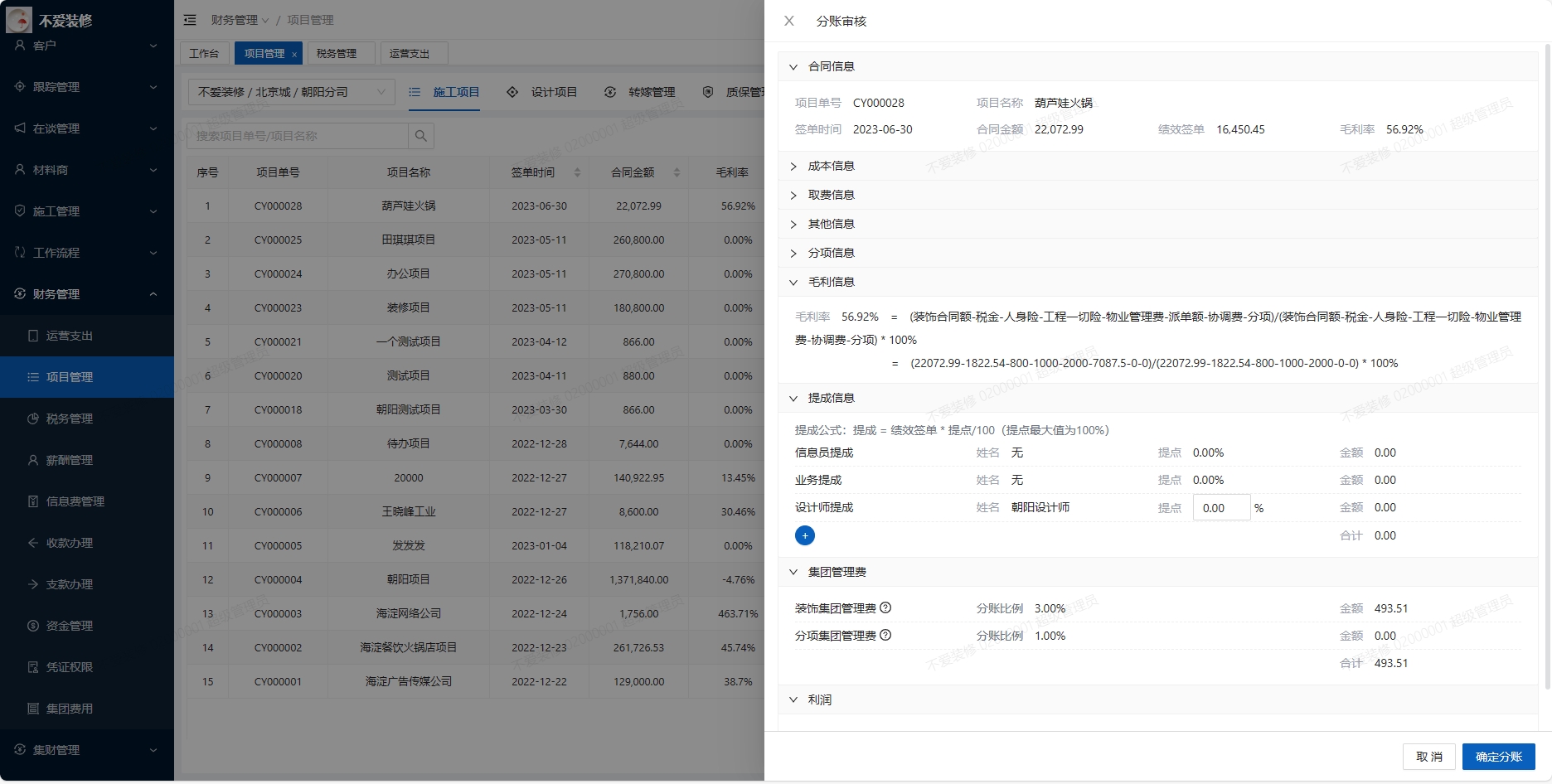Image resolution: width=1552 pixels, height=784 pixels.
Task: Click the 客户 sidebar icon
Action: [20, 45]
